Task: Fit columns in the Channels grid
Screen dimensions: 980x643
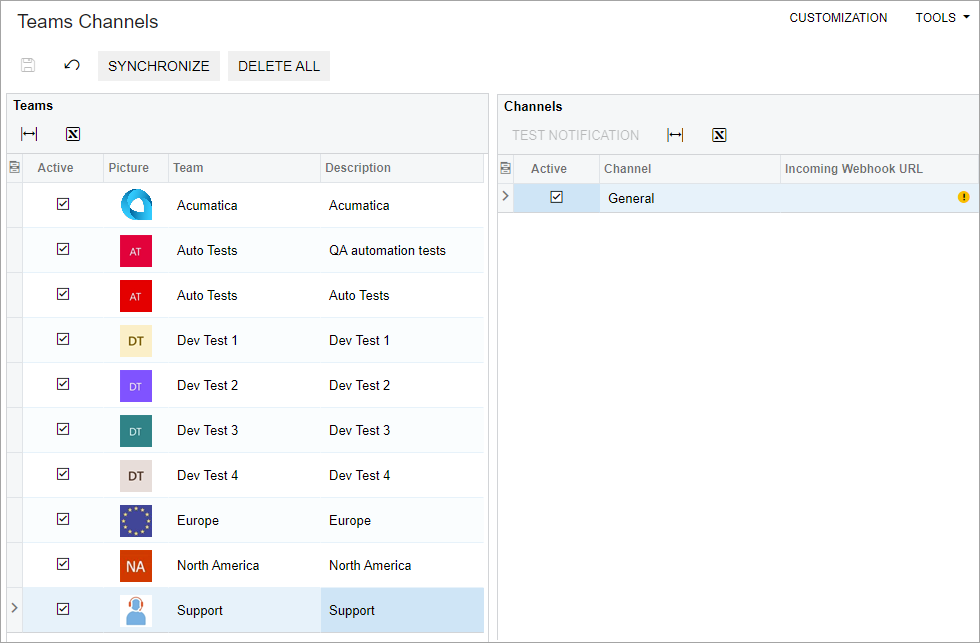Action: pos(675,135)
